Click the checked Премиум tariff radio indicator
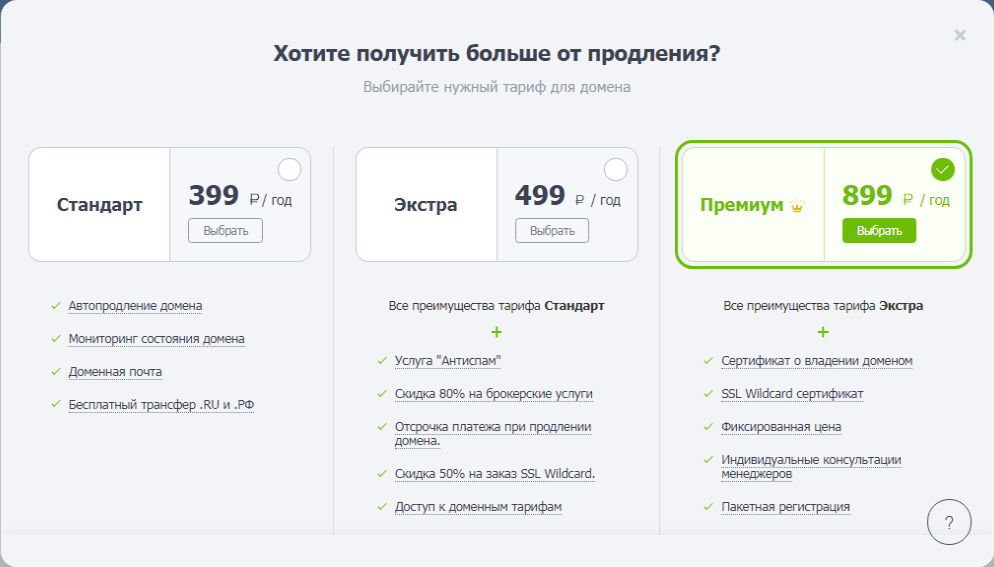 pyautogui.click(x=942, y=169)
